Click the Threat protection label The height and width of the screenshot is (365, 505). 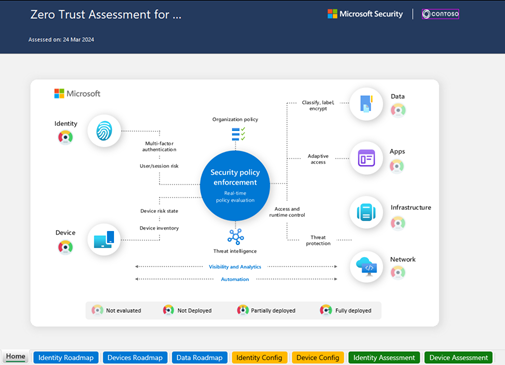318,240
